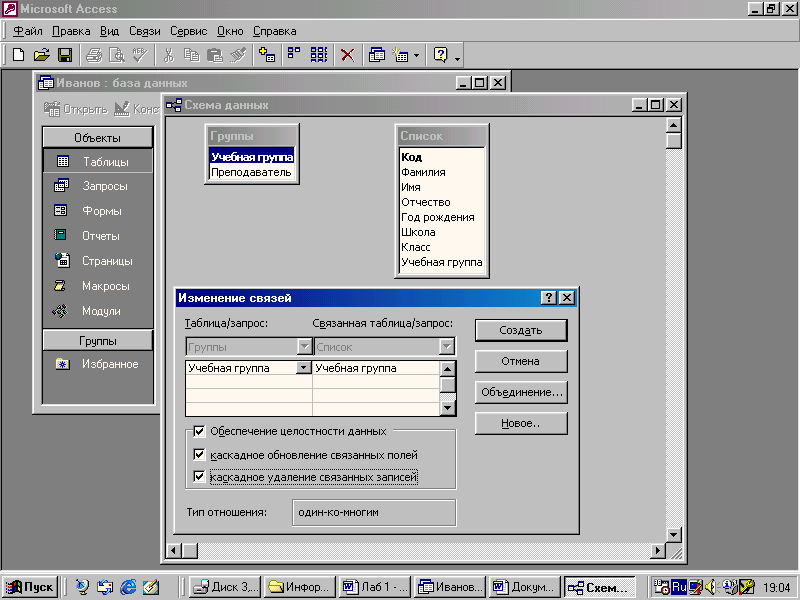Select Макросы in the objects panel
The image size is (800, 600).
coord(97,286)
